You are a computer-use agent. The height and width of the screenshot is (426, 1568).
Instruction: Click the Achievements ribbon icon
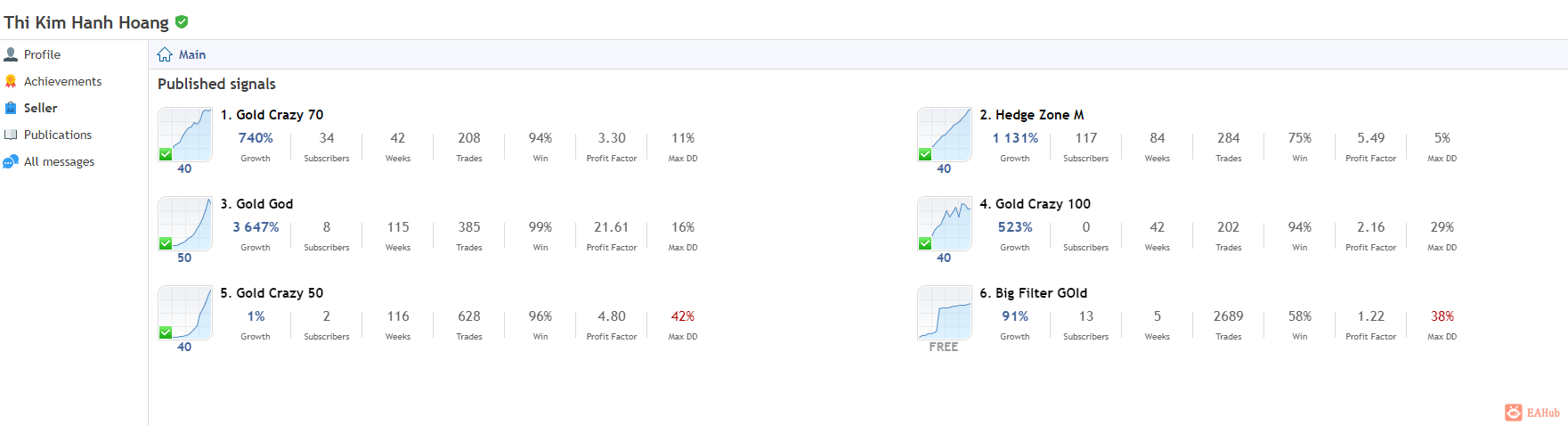pyautogui.click(x=11, y=81)
